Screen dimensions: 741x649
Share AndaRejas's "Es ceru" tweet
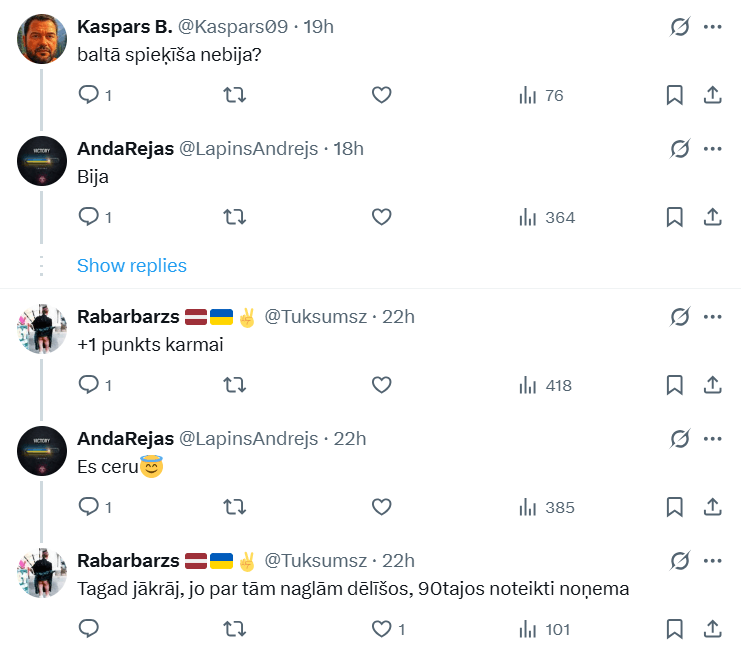click(x=713, y=507)
